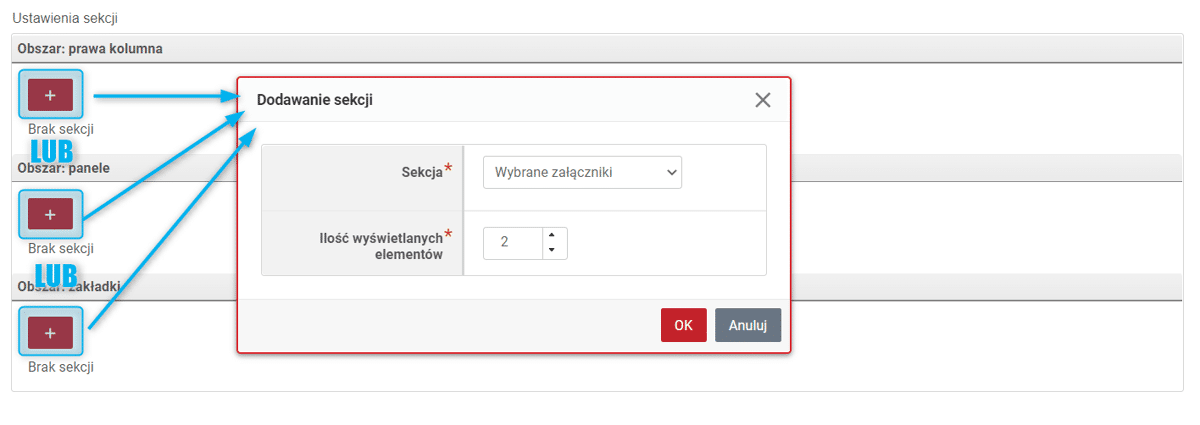The height and width of the screenshot is (425, 1200).
Task: Select the Obszar: zakładki header
Action: [69, 286]
